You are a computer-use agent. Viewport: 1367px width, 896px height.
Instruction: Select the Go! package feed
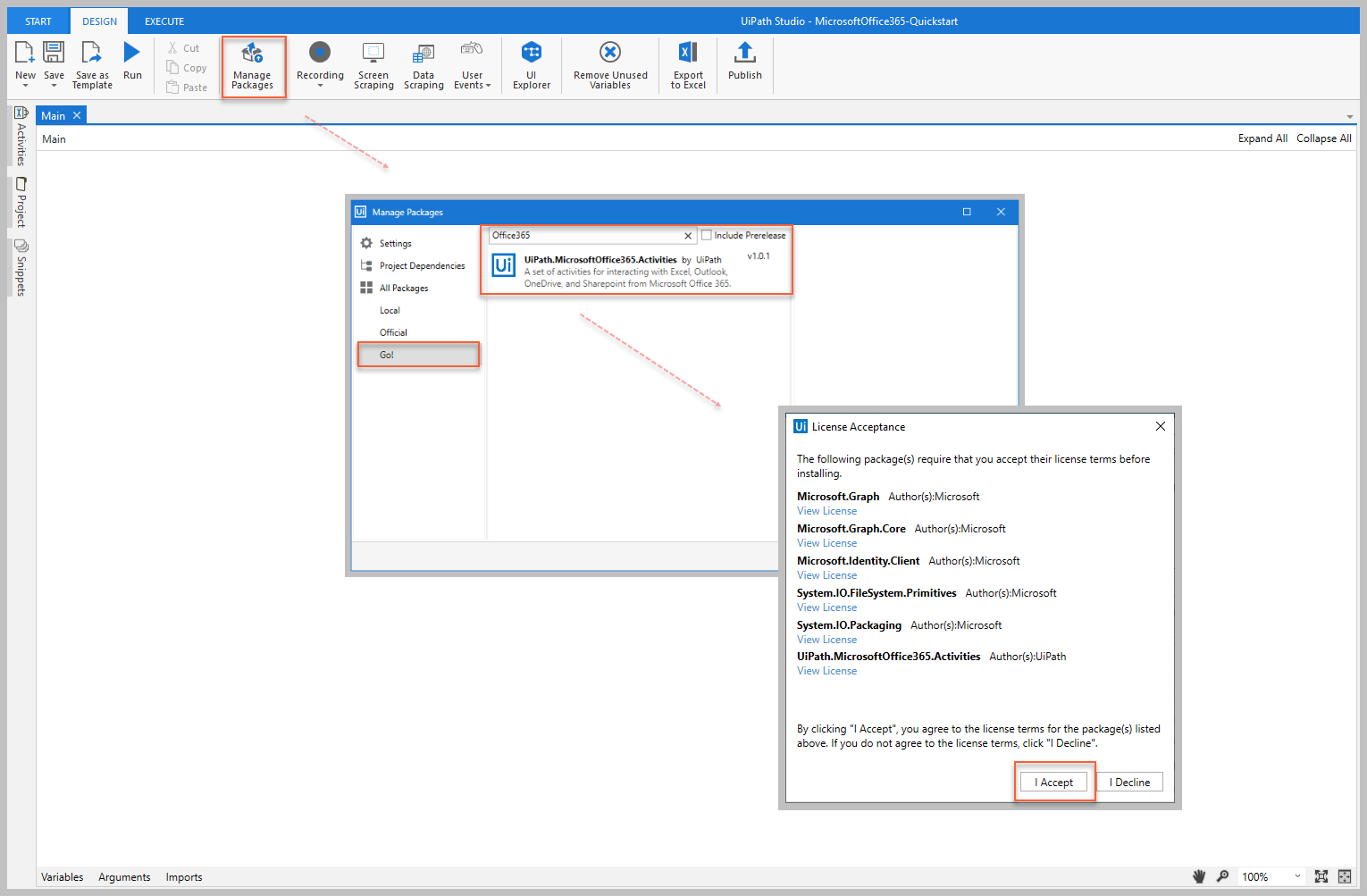point(418,355)
